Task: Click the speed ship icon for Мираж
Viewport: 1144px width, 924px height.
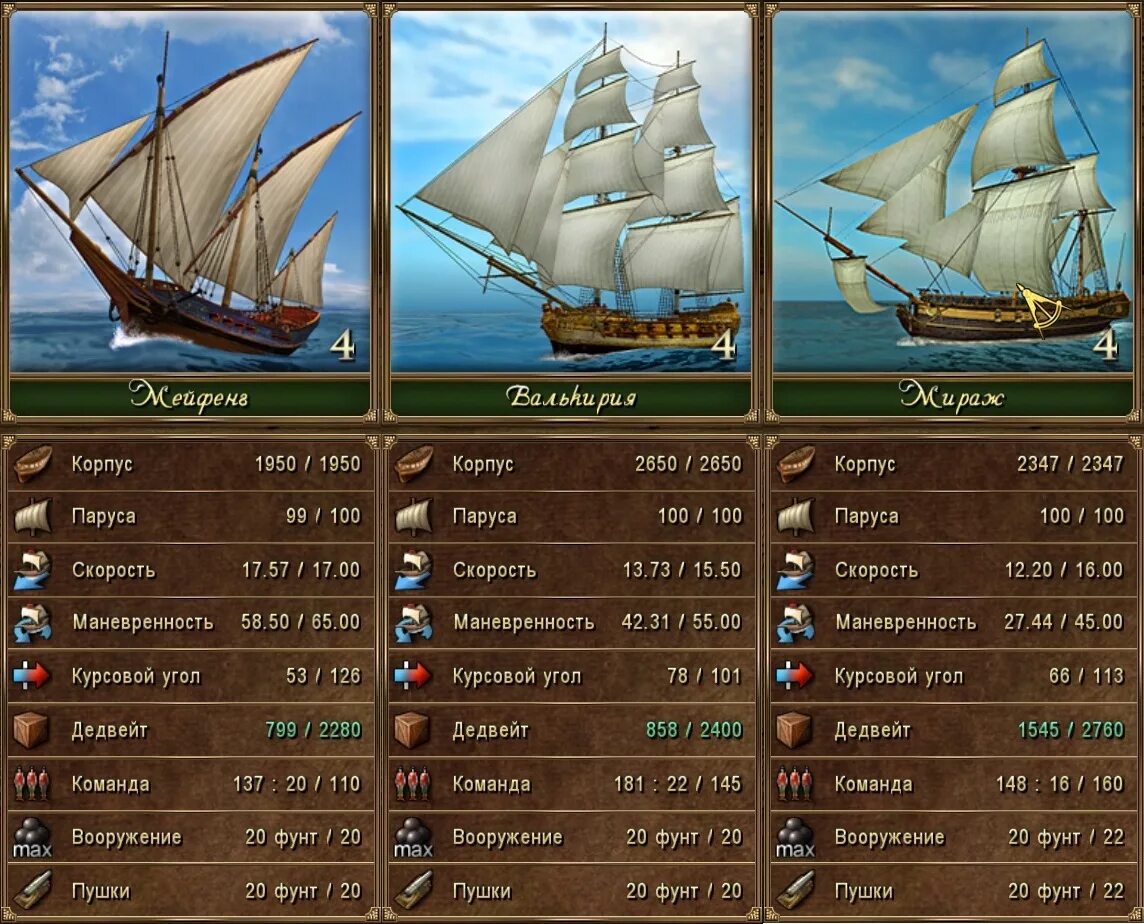Action: (795, 570)
